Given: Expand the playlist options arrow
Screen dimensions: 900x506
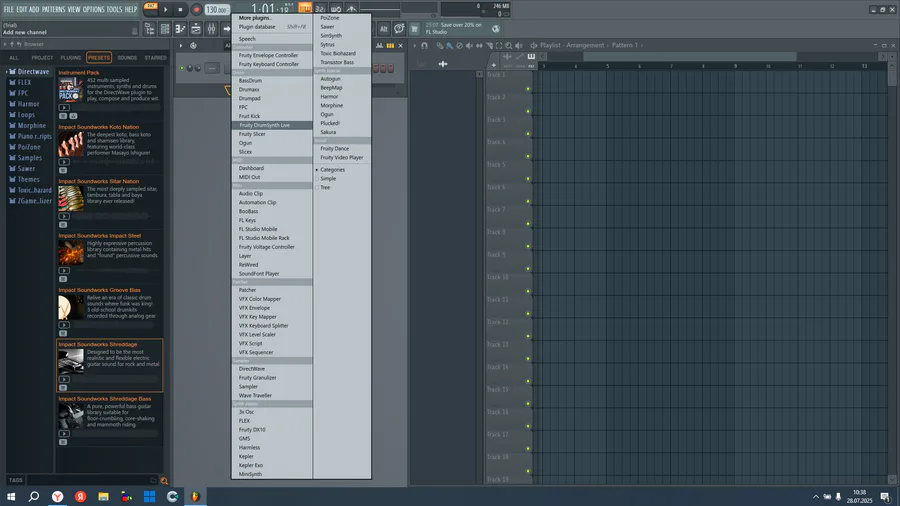Looking at the screenshot, I should pyautogui.click(x=414, y=45).
